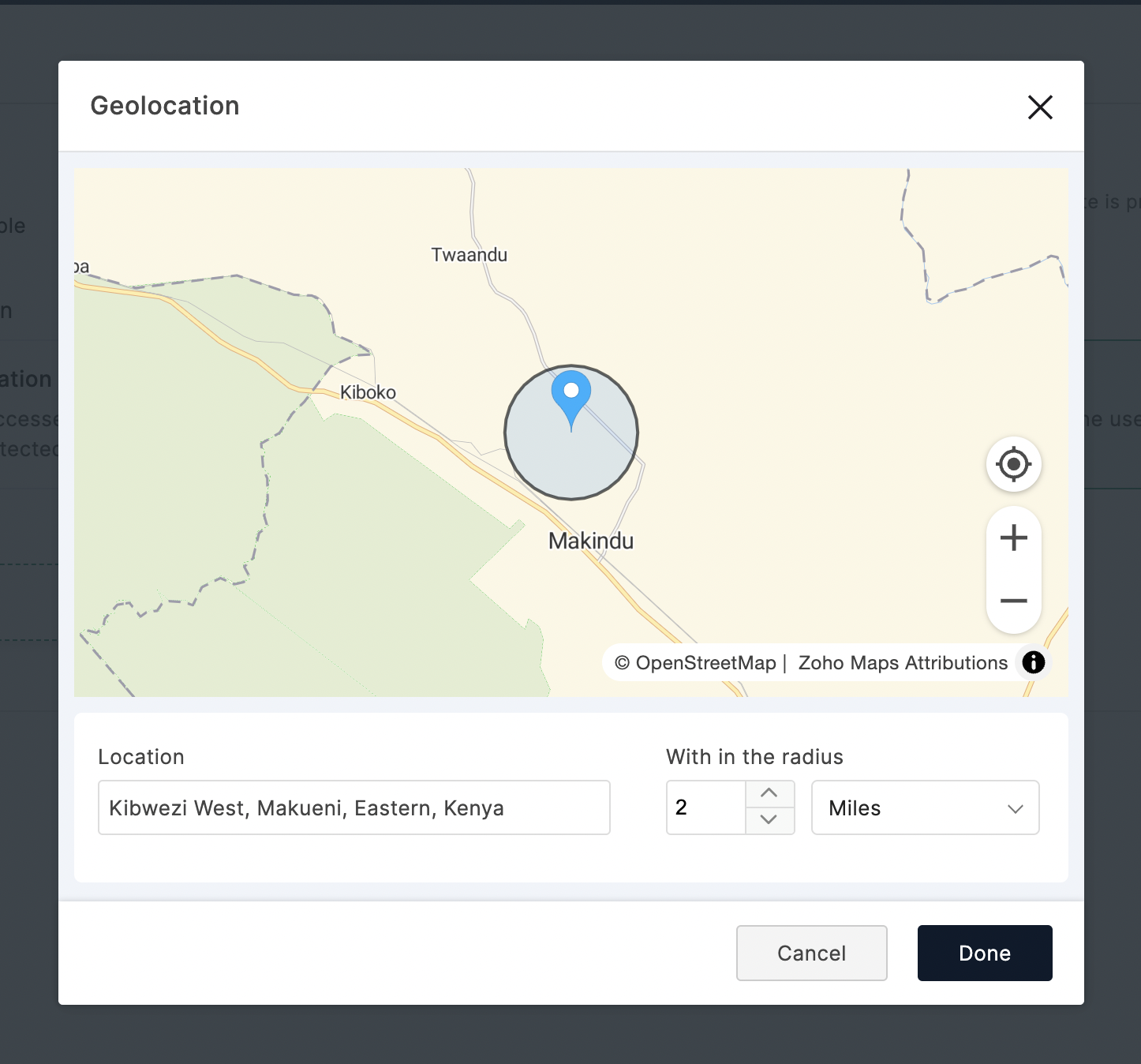The width and height of the screenshot is (1141, 1064).
Task: Click the locate-me crosshair icon on map
Action: 1013,464
